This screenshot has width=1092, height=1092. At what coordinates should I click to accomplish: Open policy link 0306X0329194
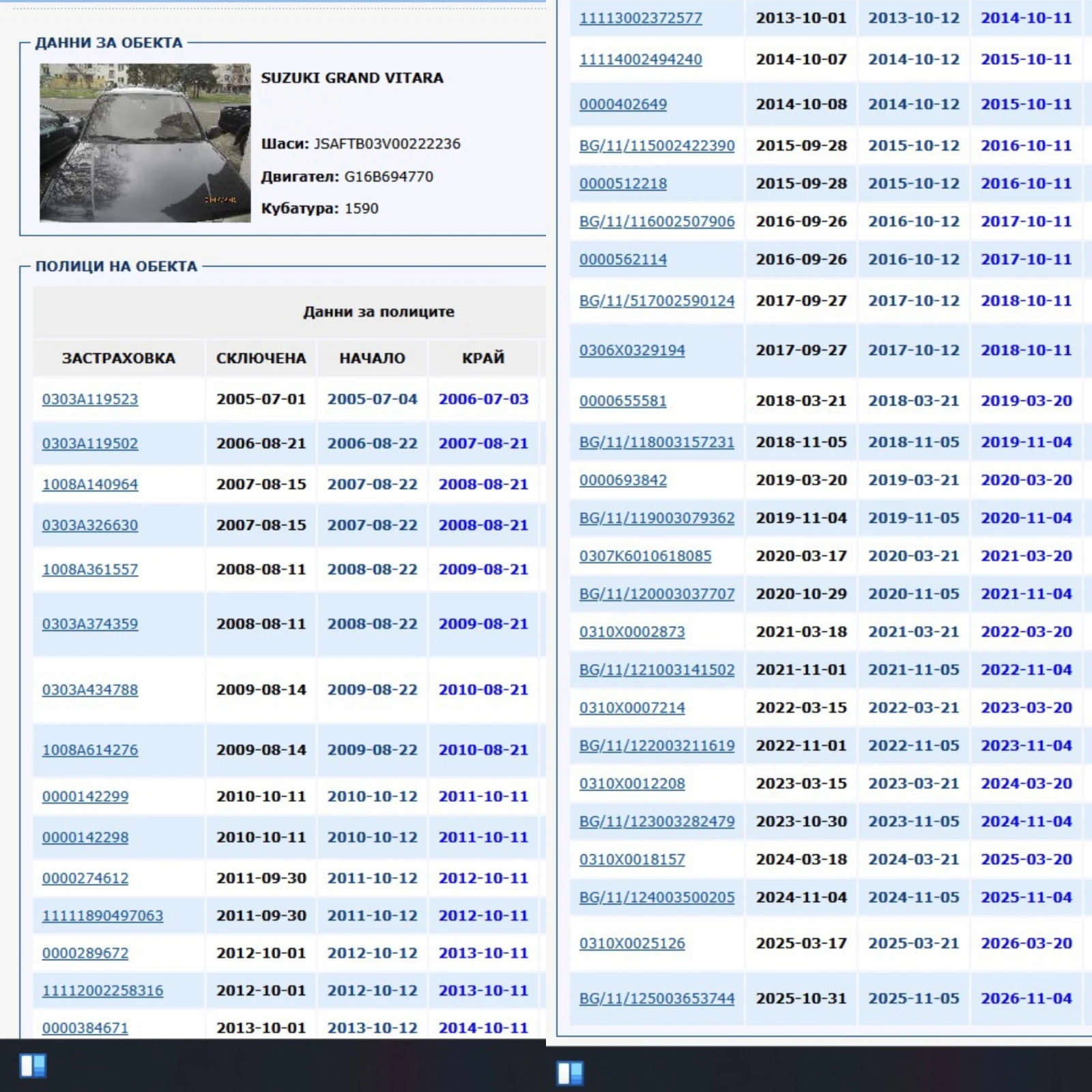coord(632,351)
